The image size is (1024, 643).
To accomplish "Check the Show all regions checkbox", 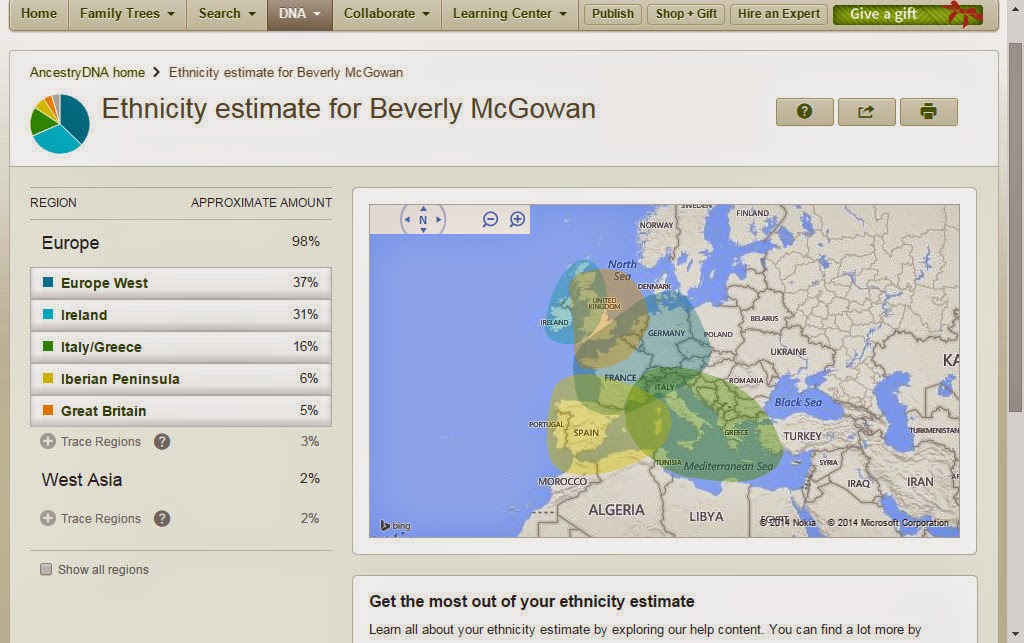I will [46, 569].
